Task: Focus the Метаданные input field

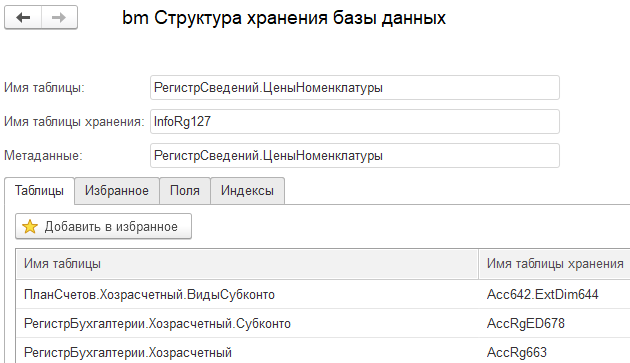Action: click(x=355, y=156)
